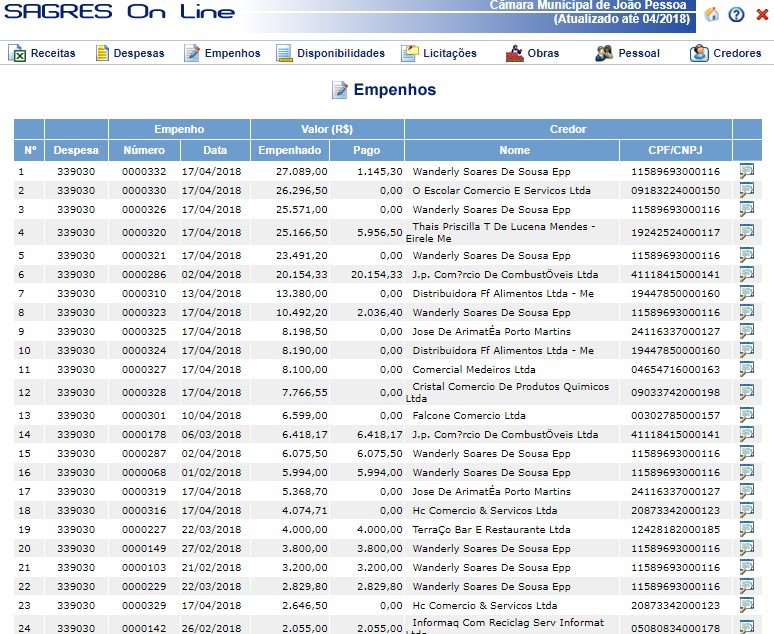The height and width of the screenshot is (634, 774).
Task: Navigate to Licitações
Action: [x=439, y=53]
